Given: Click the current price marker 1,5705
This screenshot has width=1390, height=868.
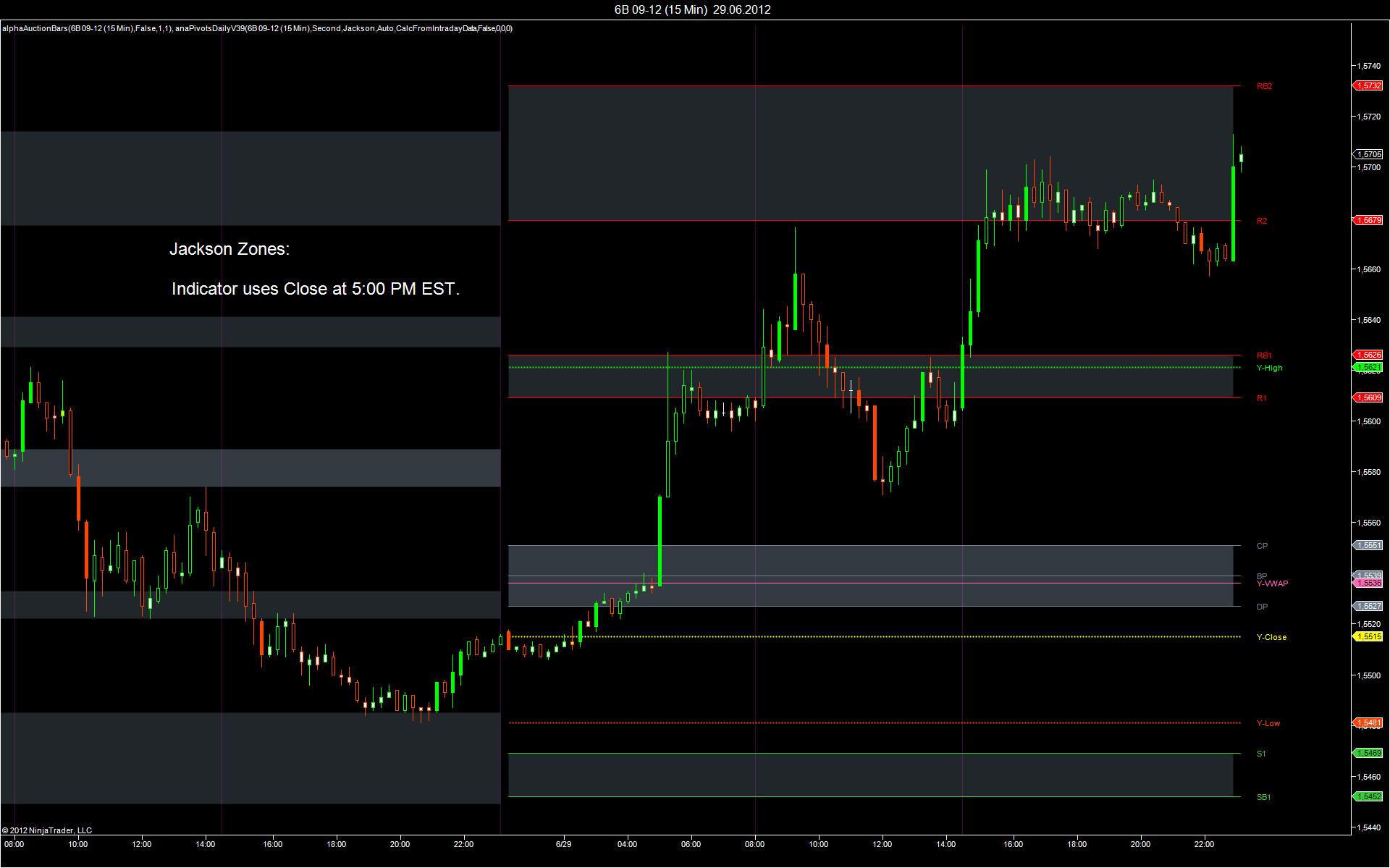Looking at the screenshot, I should pyautogui.click(x=1368, y=154).
